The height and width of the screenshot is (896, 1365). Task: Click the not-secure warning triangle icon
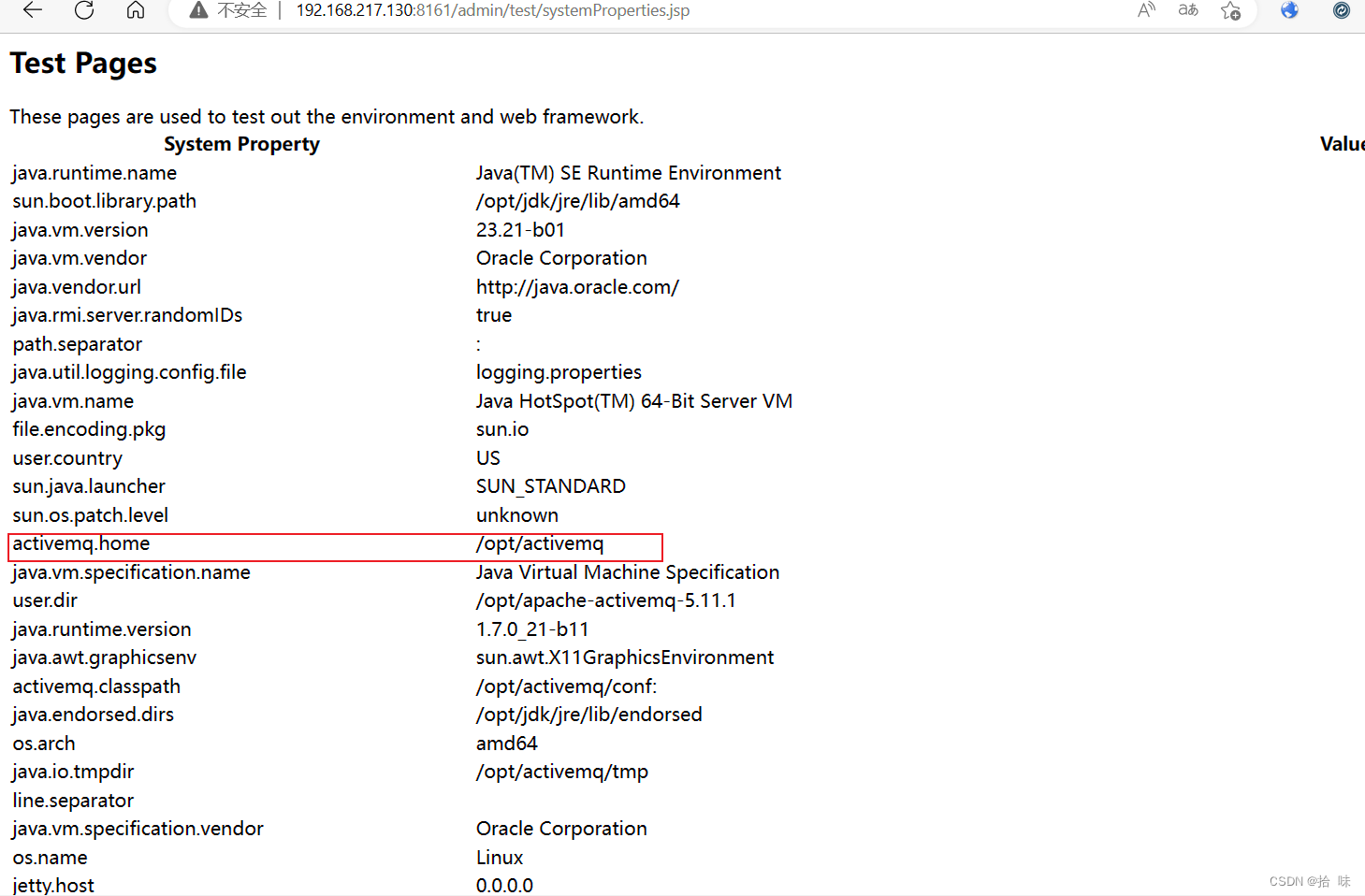click(198, 10)
